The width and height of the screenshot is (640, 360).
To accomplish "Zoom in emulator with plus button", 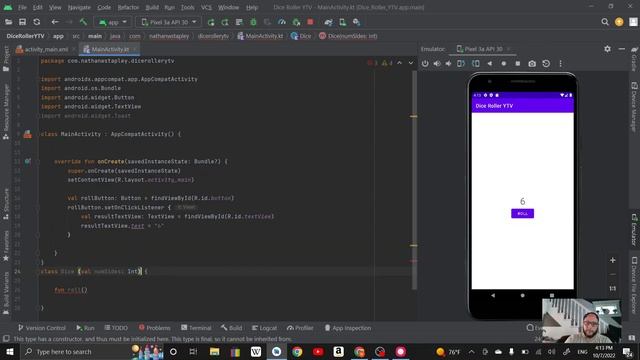I will pos(613,260).
